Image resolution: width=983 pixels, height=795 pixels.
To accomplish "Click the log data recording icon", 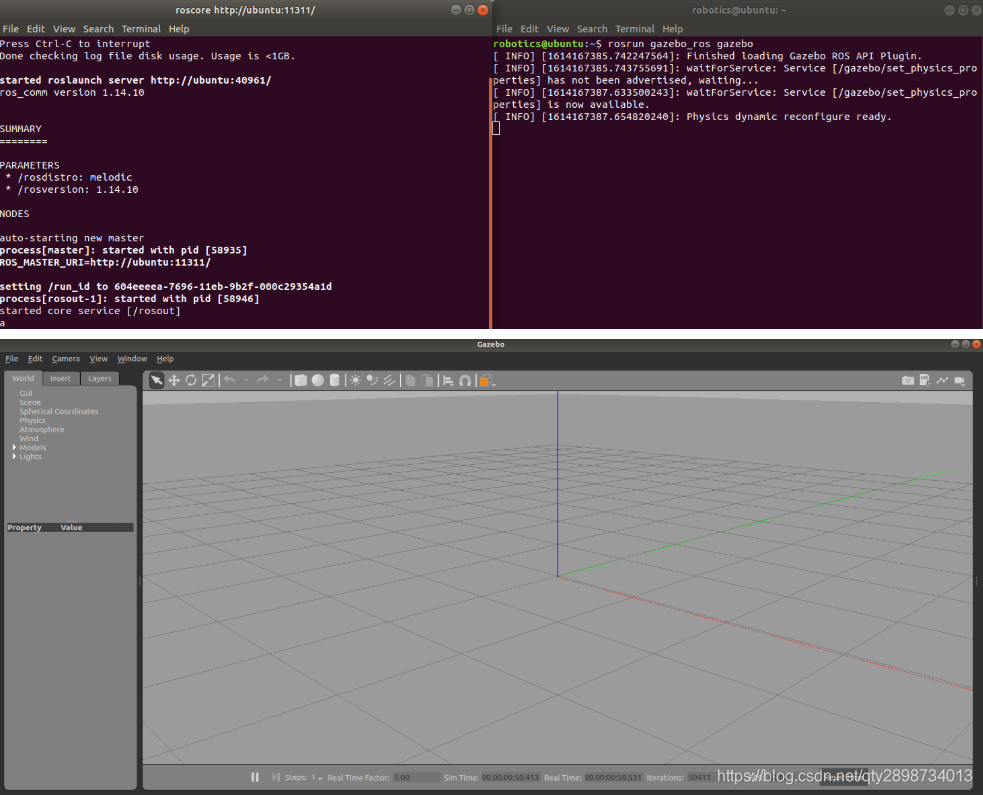I will point(925,380).
